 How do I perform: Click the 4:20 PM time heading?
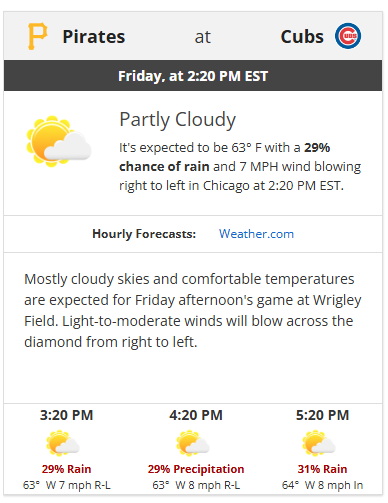coord(196,415)
